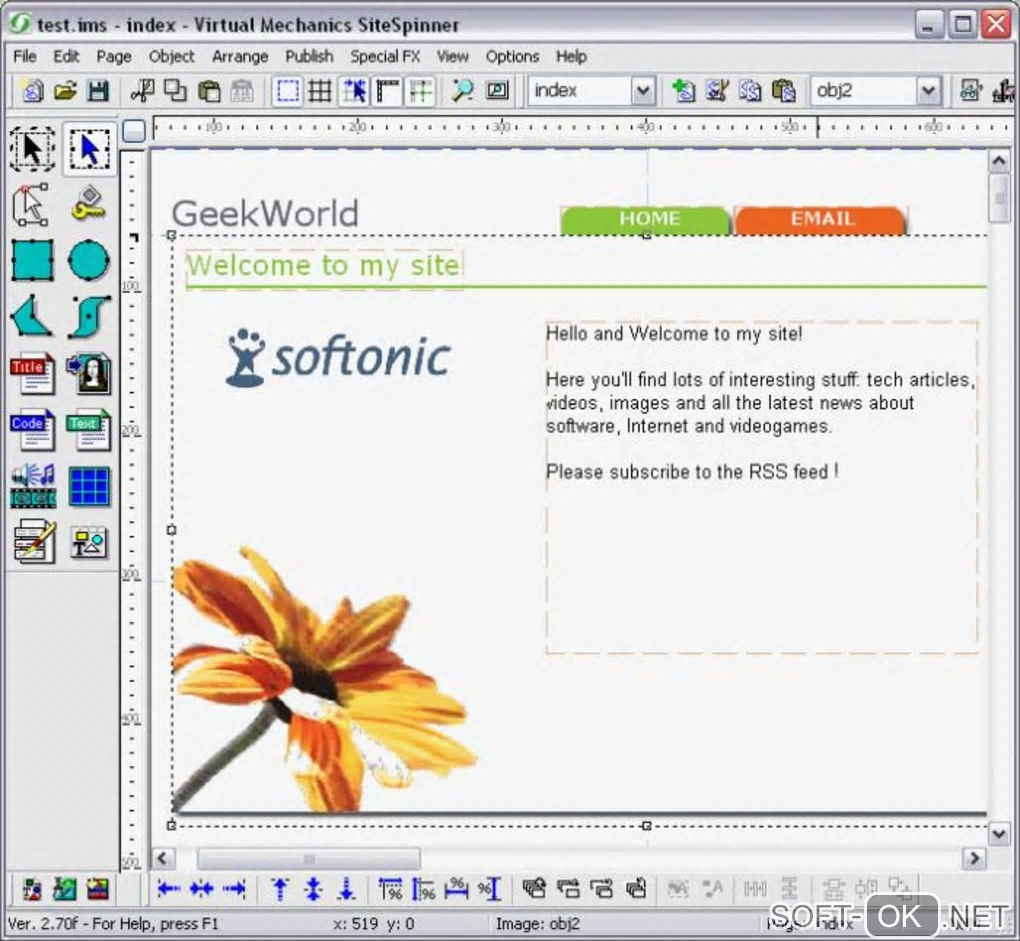The width and height of the screenshot is (1020, 941).
Task: Select the rectangle shape tool
Action: pos(32,262)
